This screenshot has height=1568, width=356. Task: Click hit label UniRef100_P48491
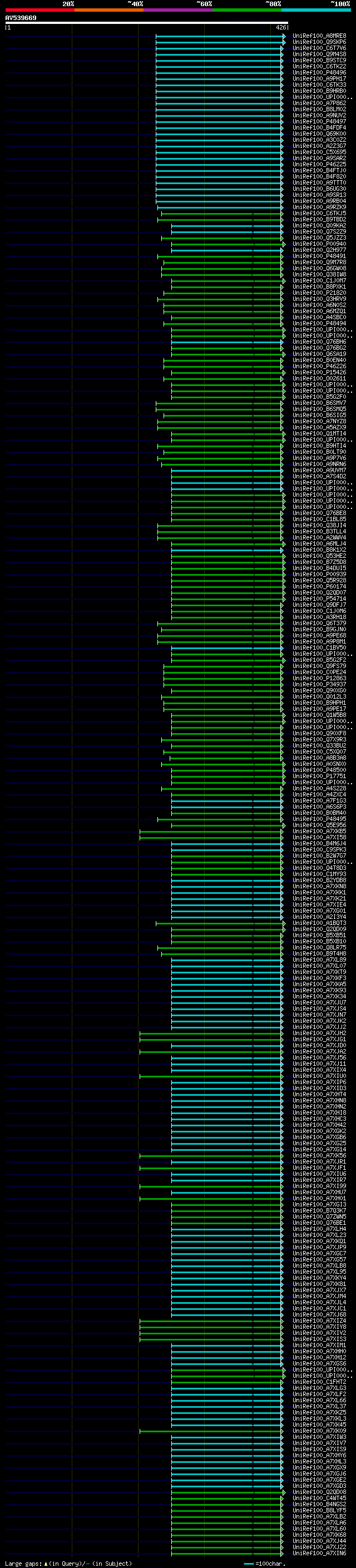click(x=319, y=256)
